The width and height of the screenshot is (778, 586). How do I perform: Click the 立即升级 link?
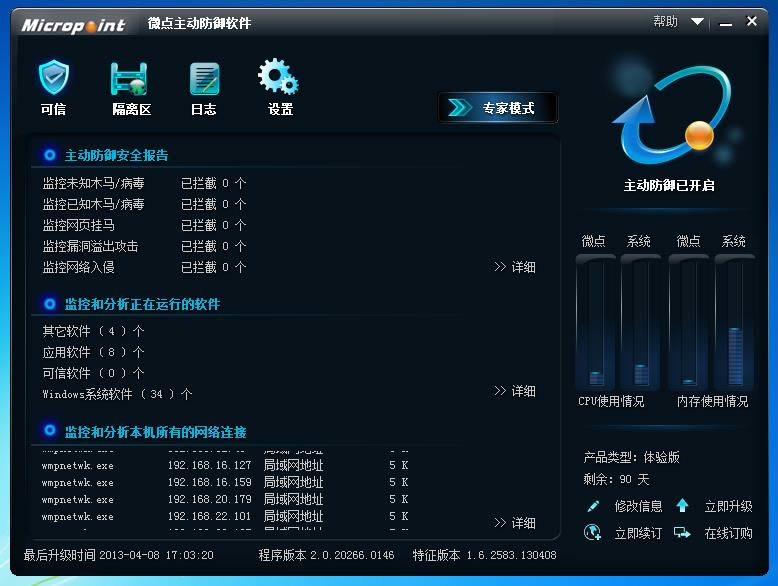point(728,506)
